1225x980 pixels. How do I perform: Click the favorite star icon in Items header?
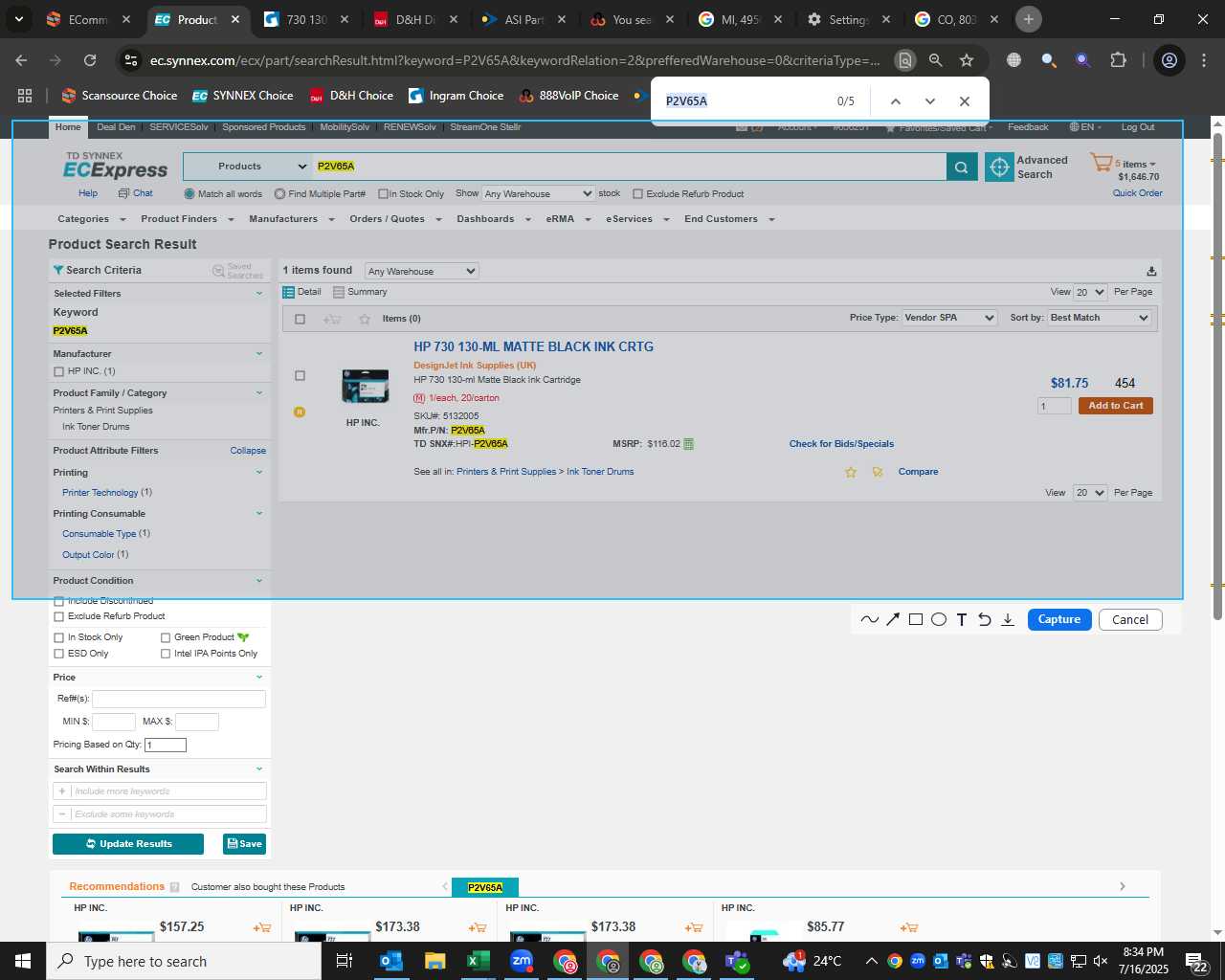pos(365,319)
